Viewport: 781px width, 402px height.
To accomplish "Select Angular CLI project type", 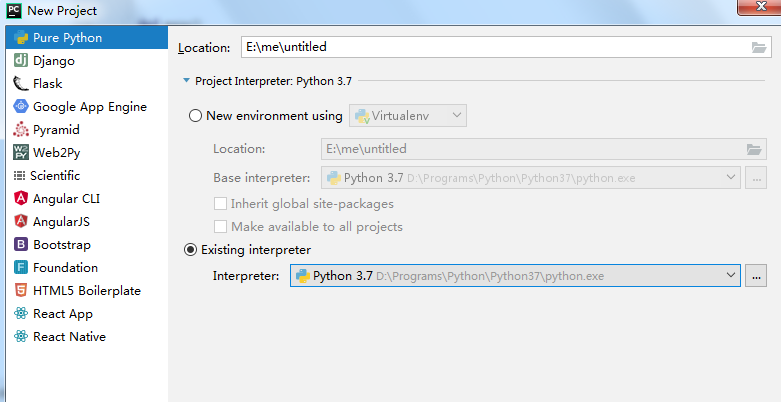I will point(87,198).
